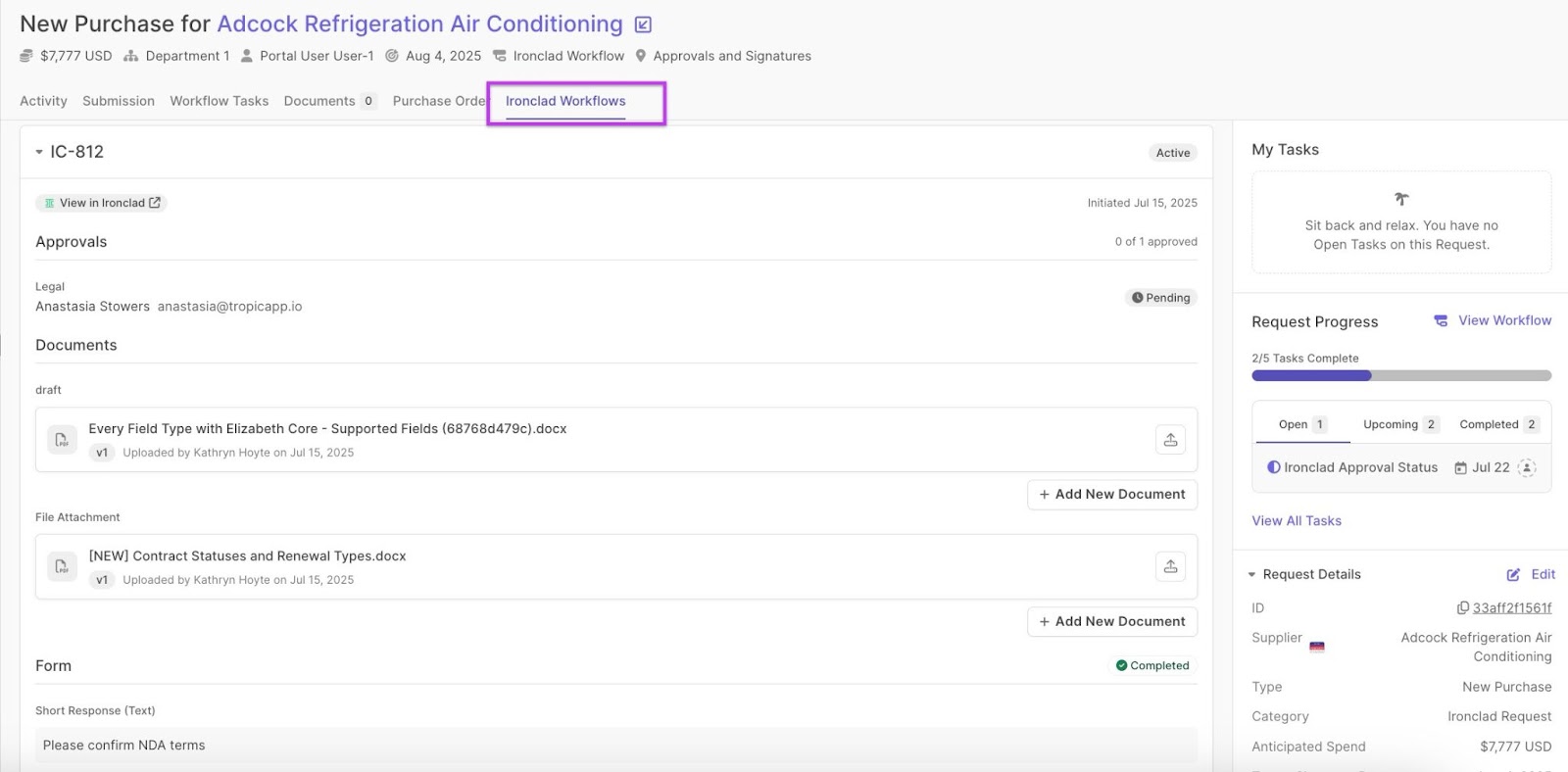Click the Jul 22 calendar icon
The width and height of the screenshot is (1568, 772).
pyautogui.click(x=1461, y=468)
